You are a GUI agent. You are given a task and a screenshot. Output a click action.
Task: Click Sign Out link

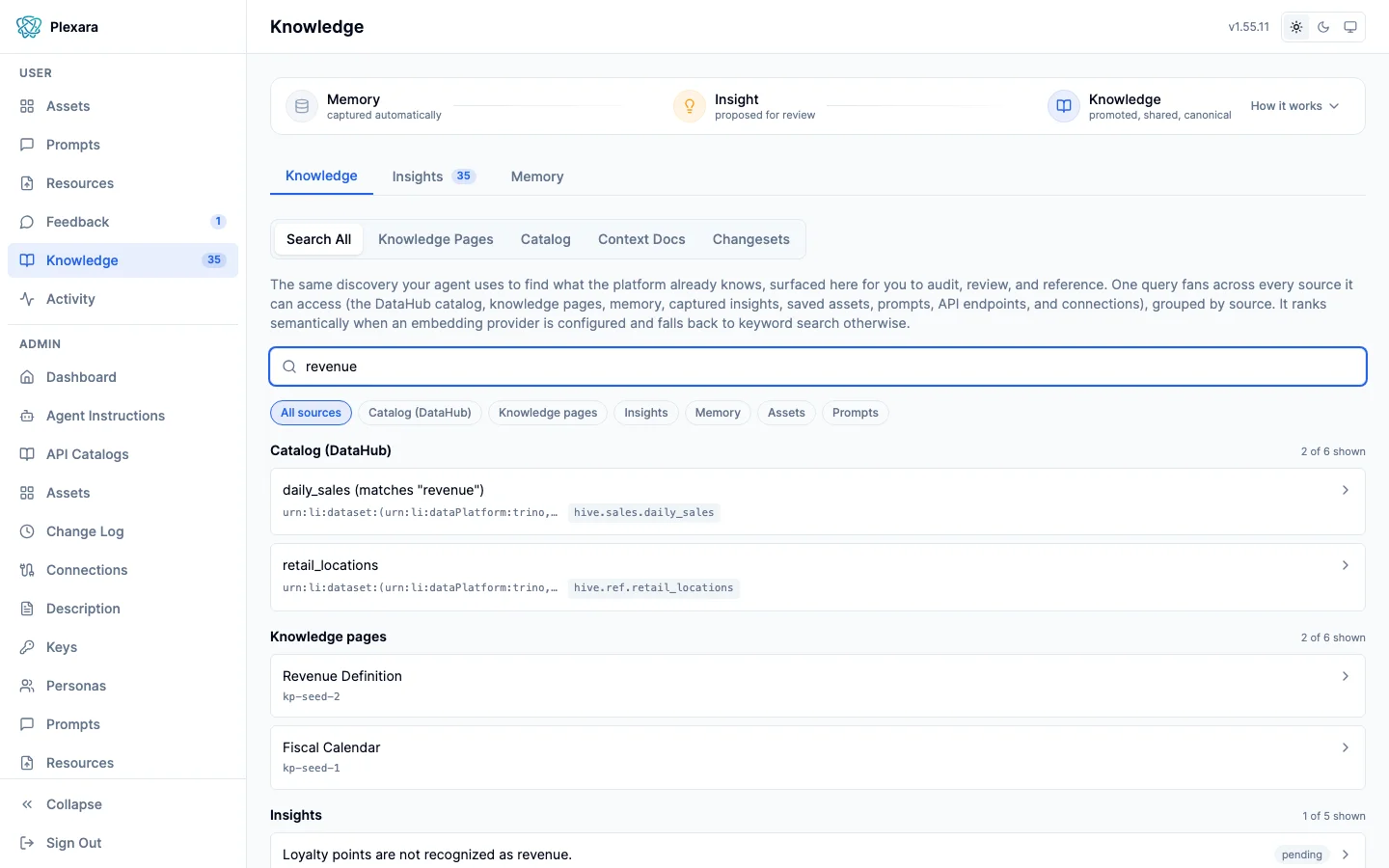tap(123, 843)
